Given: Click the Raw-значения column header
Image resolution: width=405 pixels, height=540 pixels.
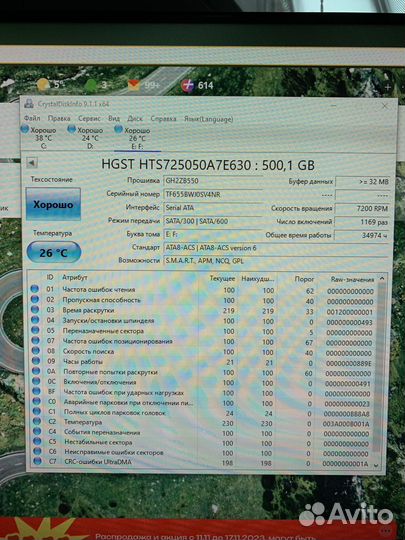Looking at the screenshot, I should pos(352,280).
